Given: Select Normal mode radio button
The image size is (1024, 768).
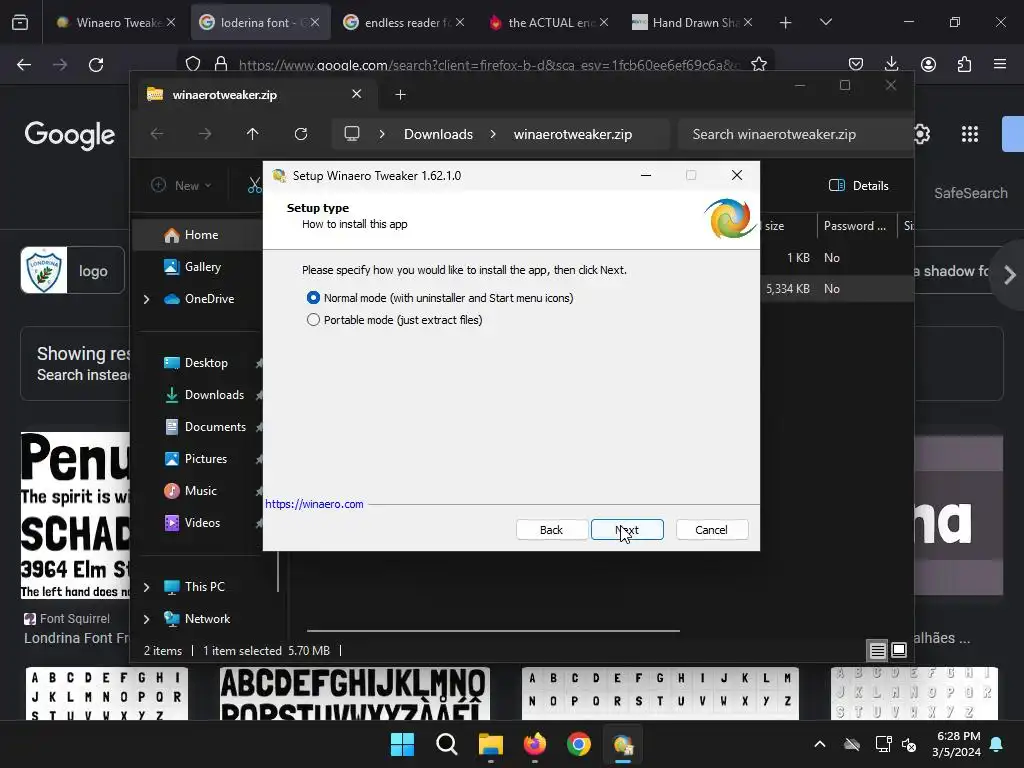Looking at the screenshot, I should [x=313, y=298].
